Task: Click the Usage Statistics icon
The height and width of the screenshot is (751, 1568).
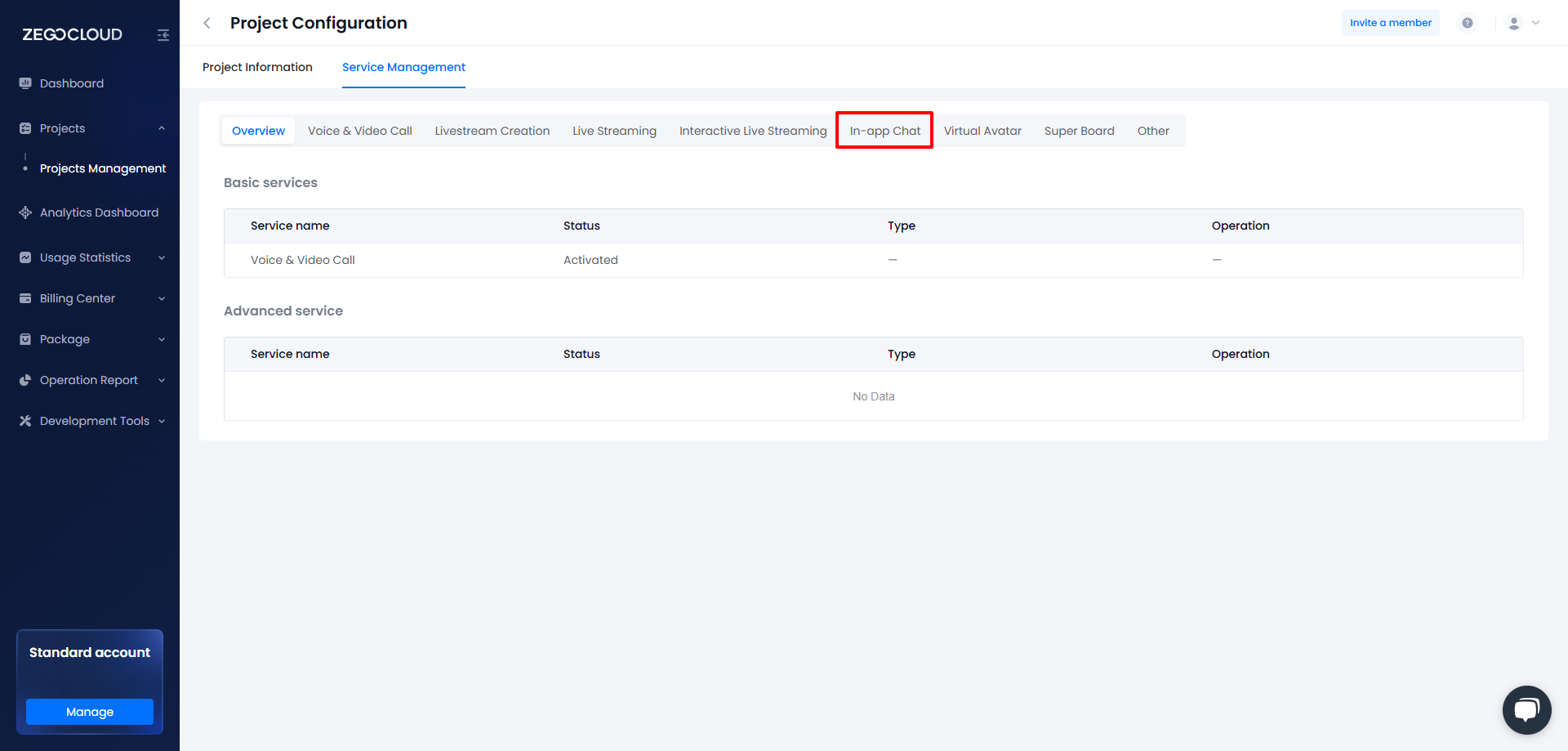Action: pos(25,257)
